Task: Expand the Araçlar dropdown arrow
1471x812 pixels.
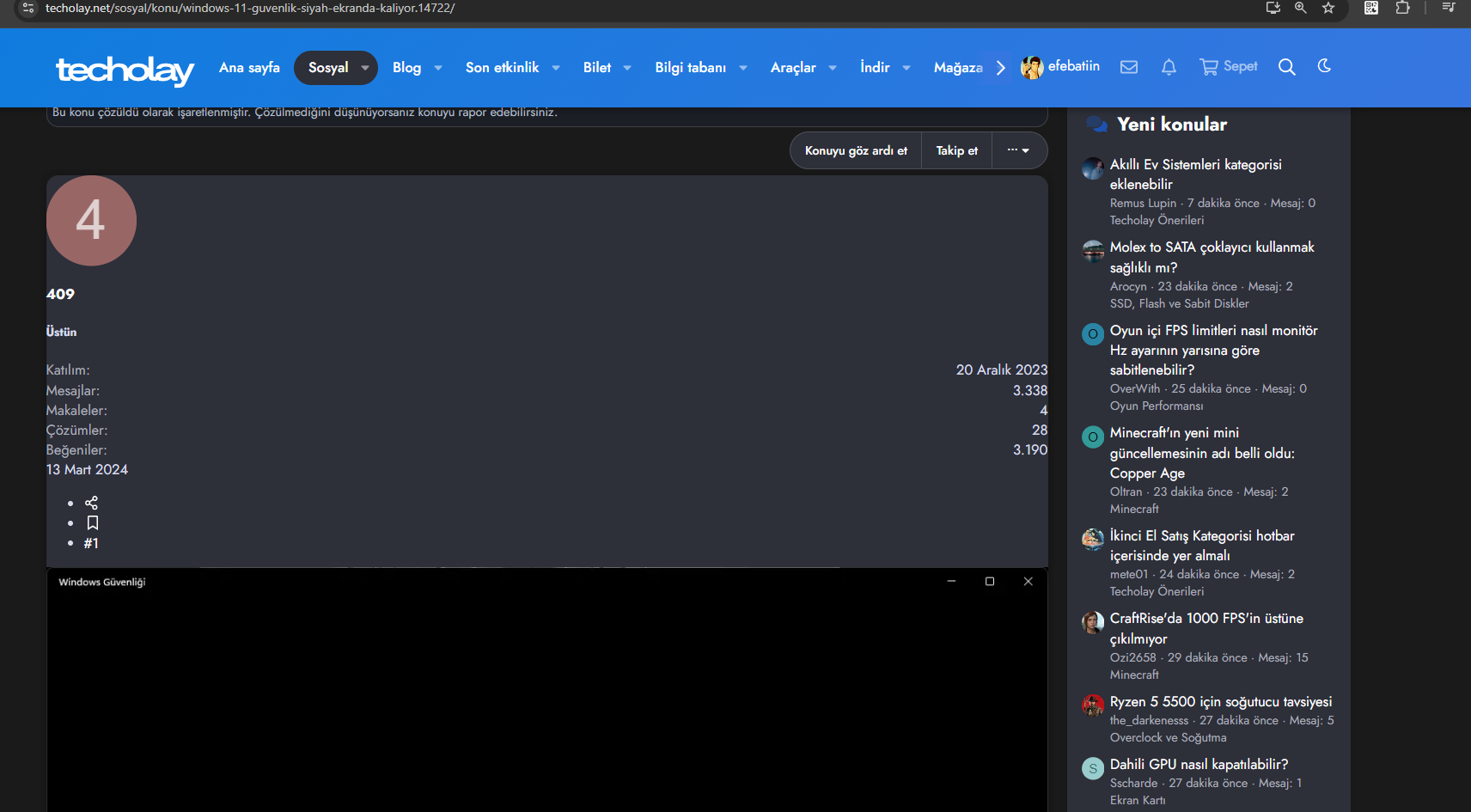Action: pyautogui.click(x=833, y=68)
